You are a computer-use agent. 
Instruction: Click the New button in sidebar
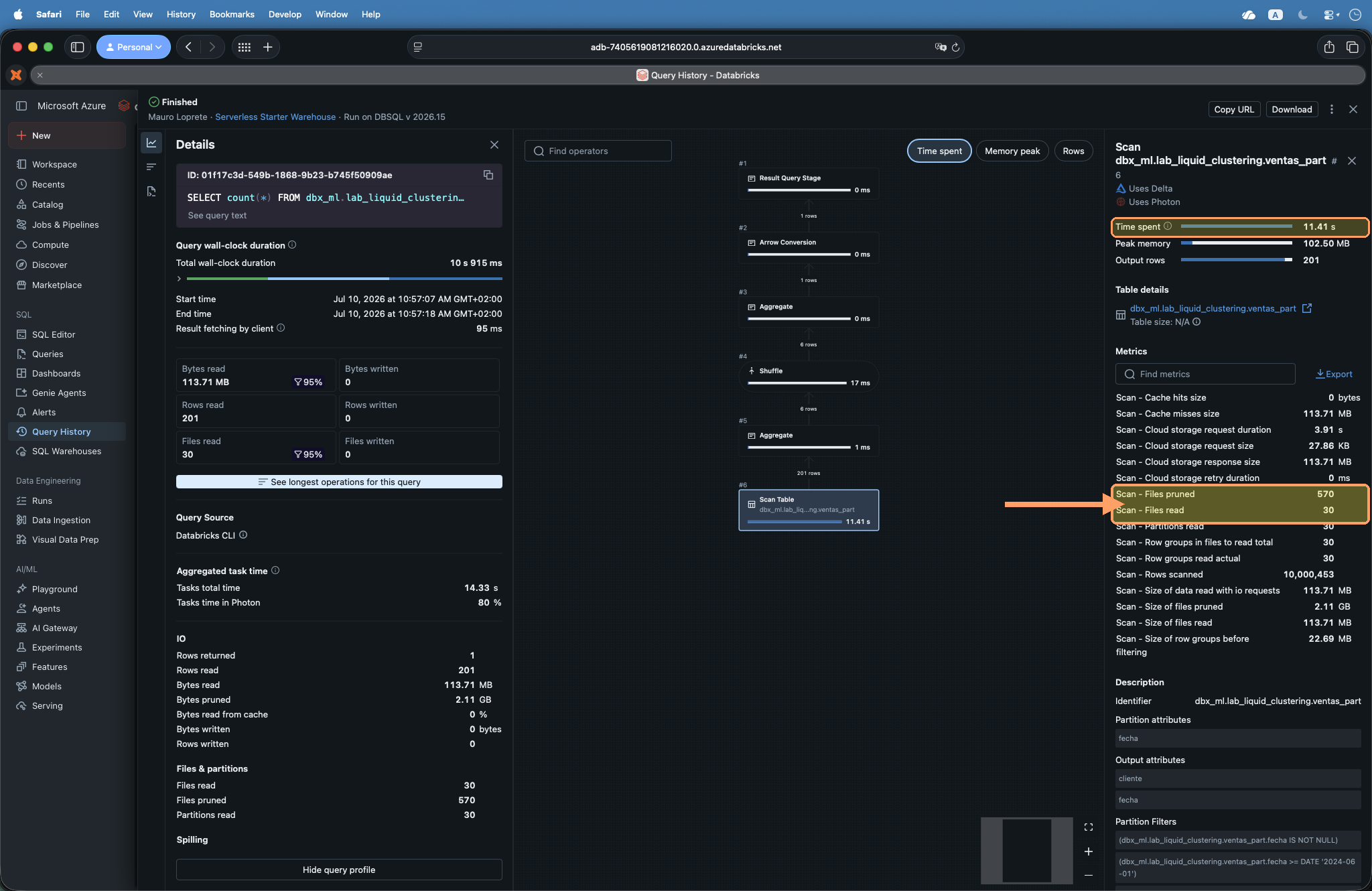[x=67, y=135]
